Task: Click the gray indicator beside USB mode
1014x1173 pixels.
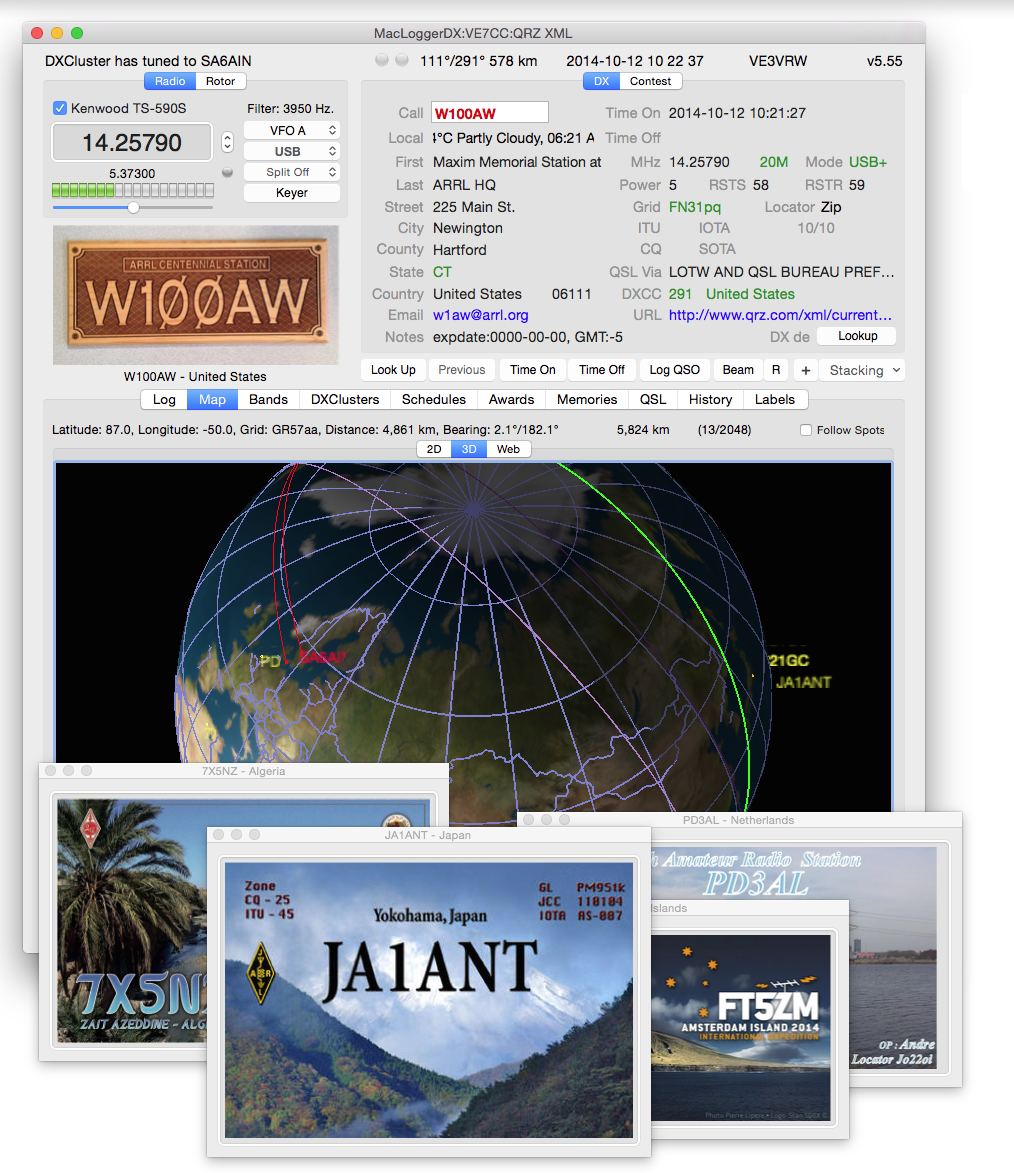Action: click(227, 172)
